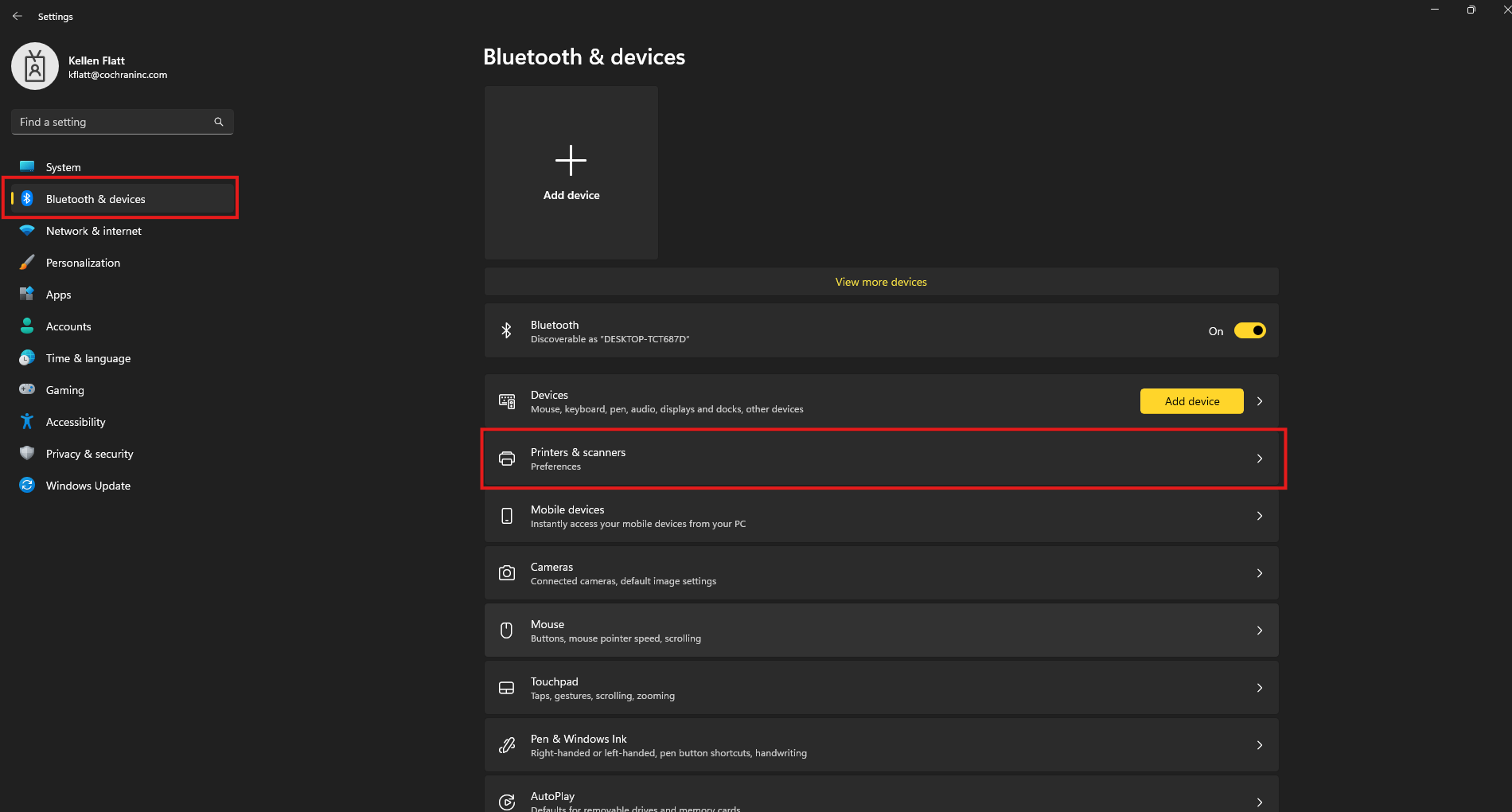Click the Kellen Flatt account name
This screenshot has height=812, width=1512.
pos(96,61)
